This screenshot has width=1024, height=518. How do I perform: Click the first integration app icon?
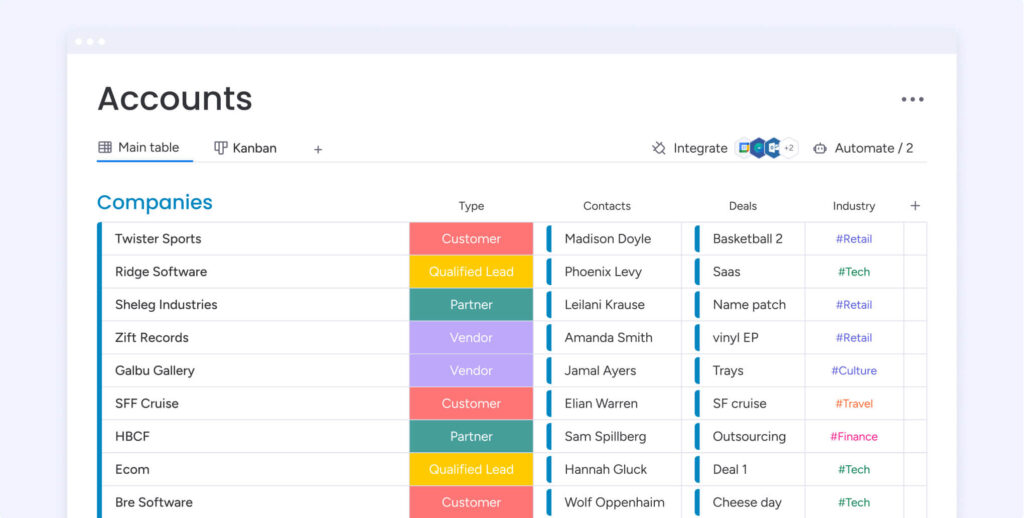click(x=743, y=148)
